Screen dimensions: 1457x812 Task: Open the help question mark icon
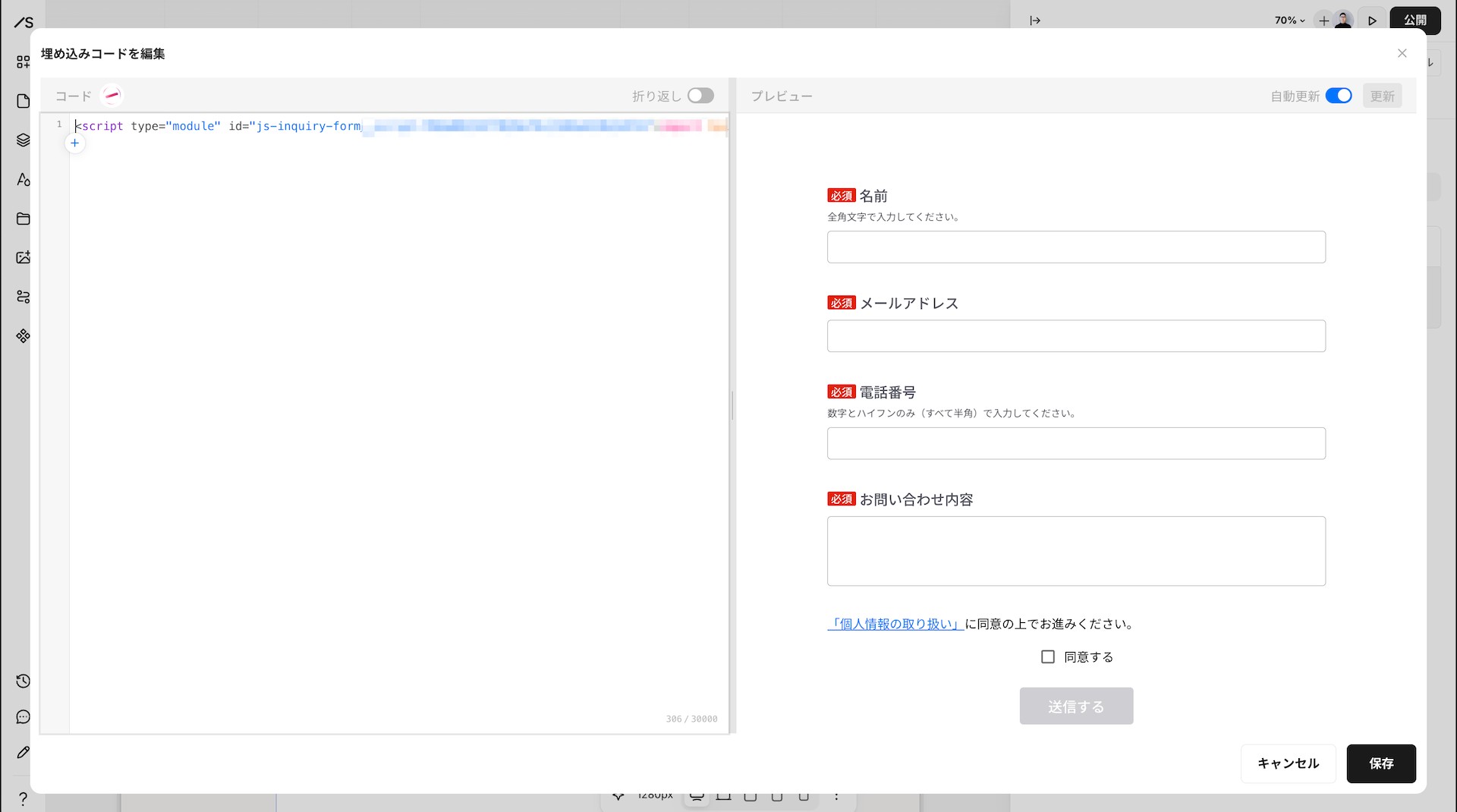coord(24,798)
